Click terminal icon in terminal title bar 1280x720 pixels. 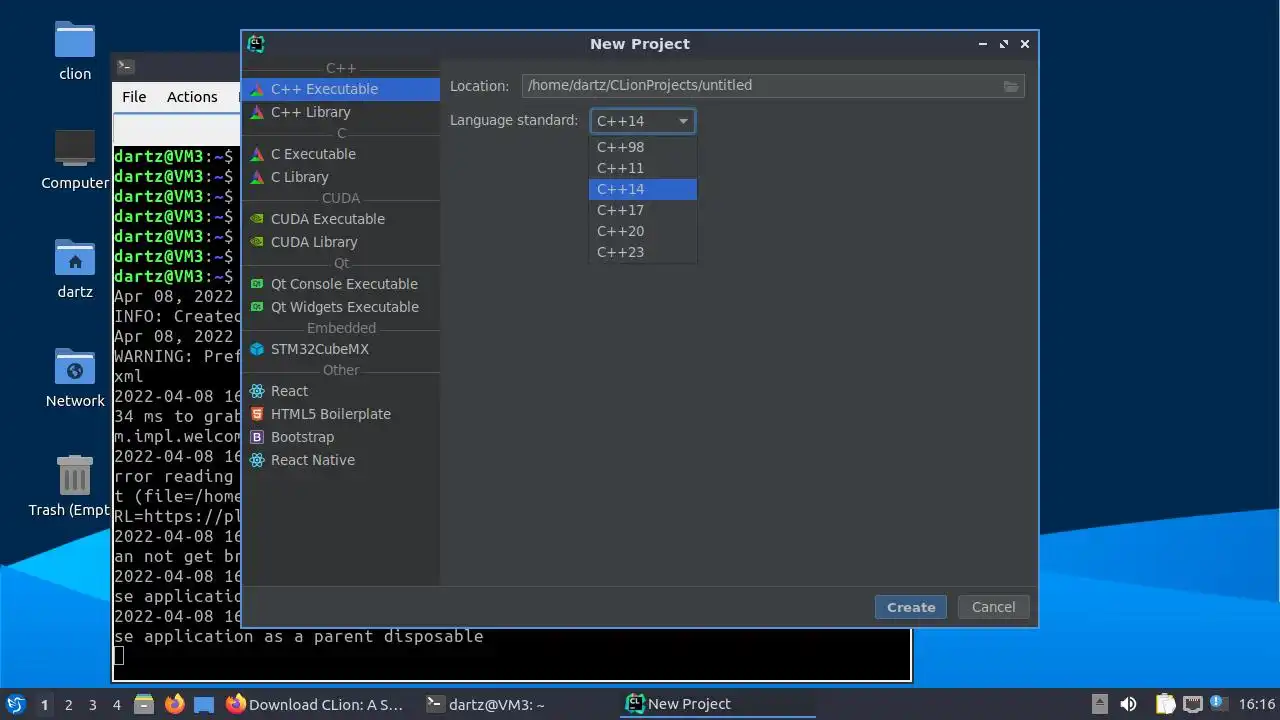[125, 67]
